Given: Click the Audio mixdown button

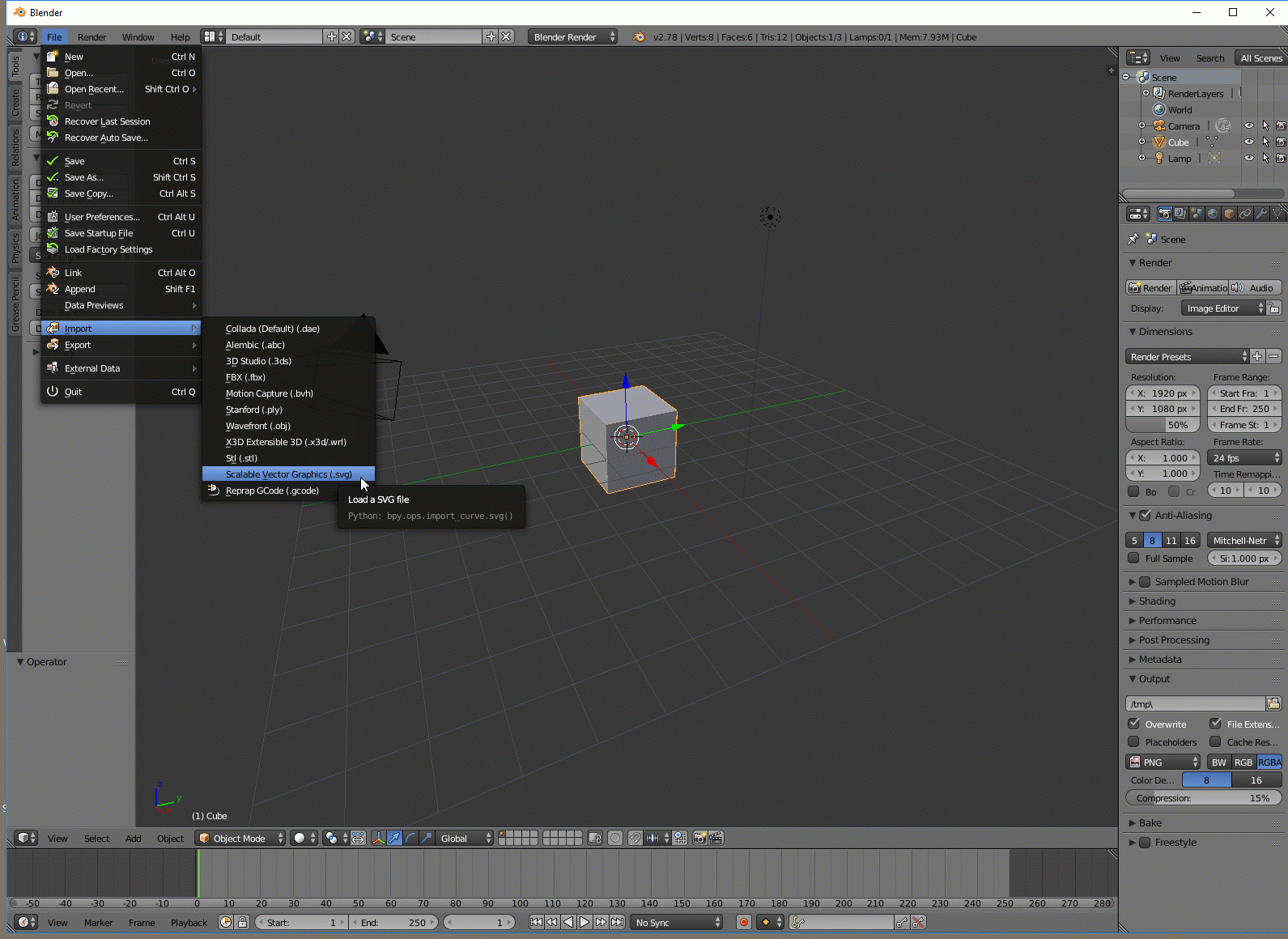Looking at the screenshot, I should pyautogui.click(x=1256, y=287).
